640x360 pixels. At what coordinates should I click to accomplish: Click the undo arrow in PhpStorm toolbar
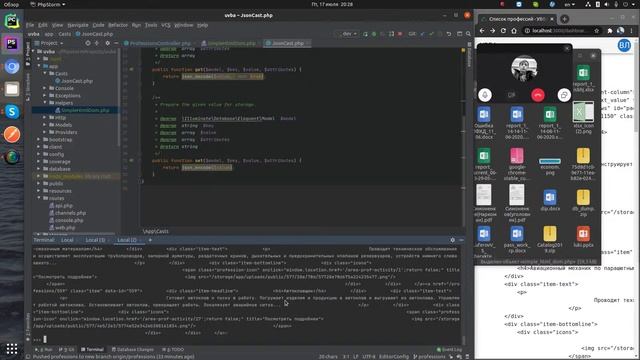[x=449, y=34]
